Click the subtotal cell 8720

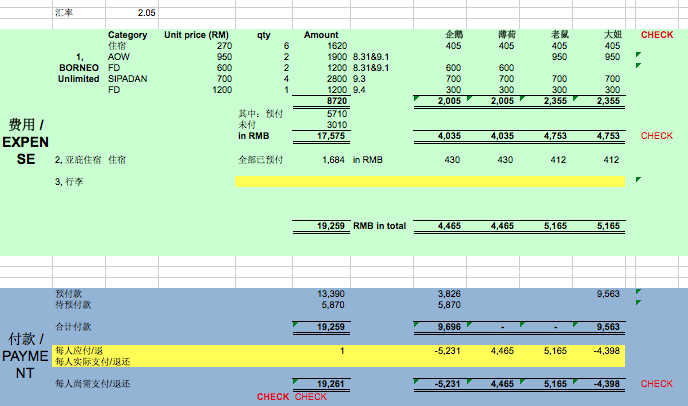click(x=337, y=101)
